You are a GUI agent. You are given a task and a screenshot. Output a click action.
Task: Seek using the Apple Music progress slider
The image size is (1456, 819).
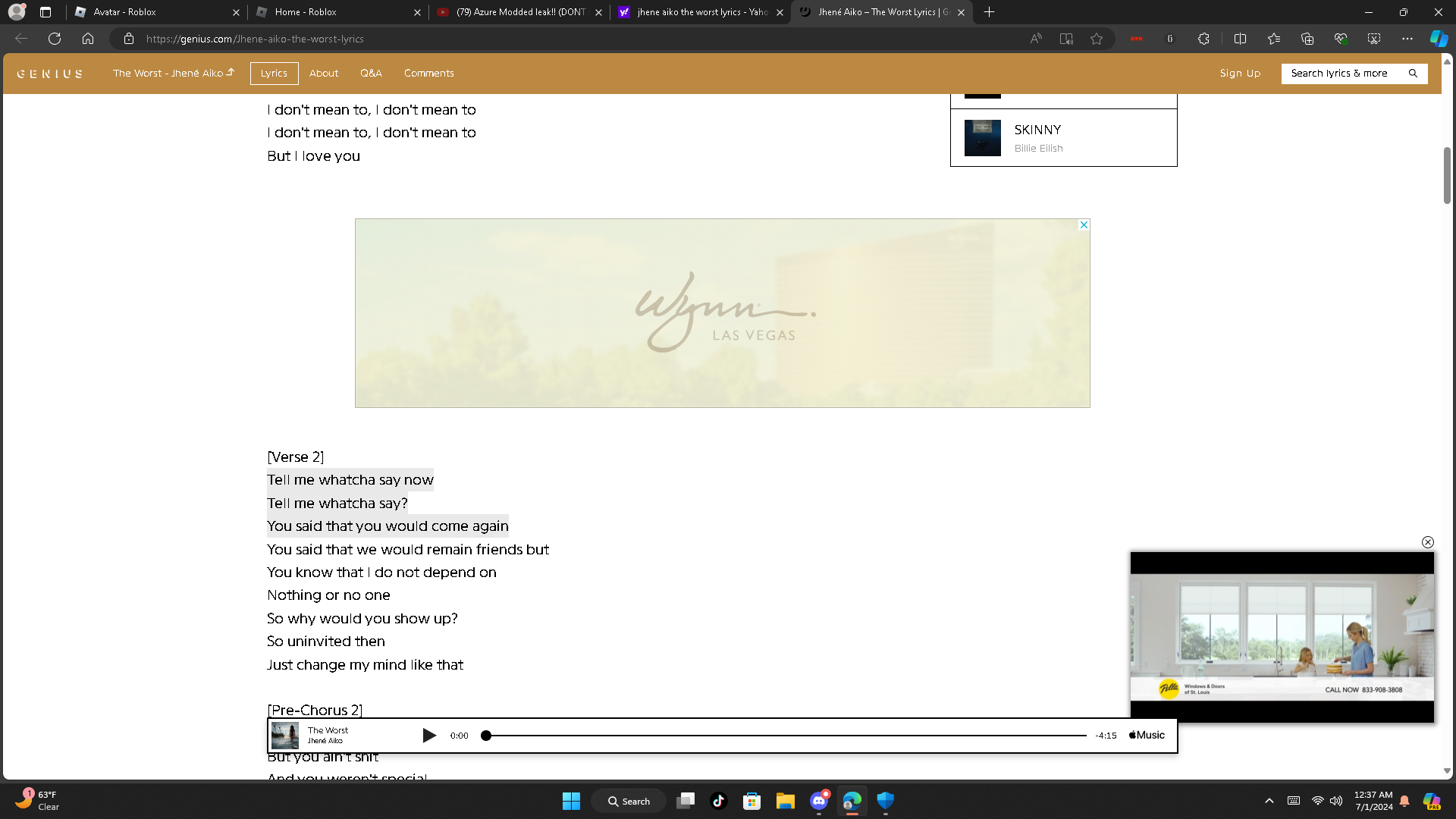tap(786, 736)
